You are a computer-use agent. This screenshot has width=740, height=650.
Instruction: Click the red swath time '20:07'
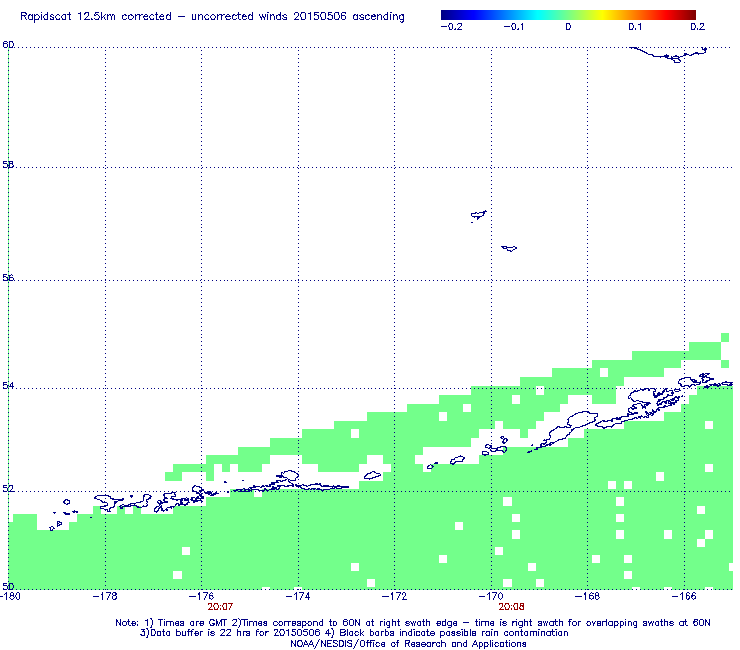(220, 607)
